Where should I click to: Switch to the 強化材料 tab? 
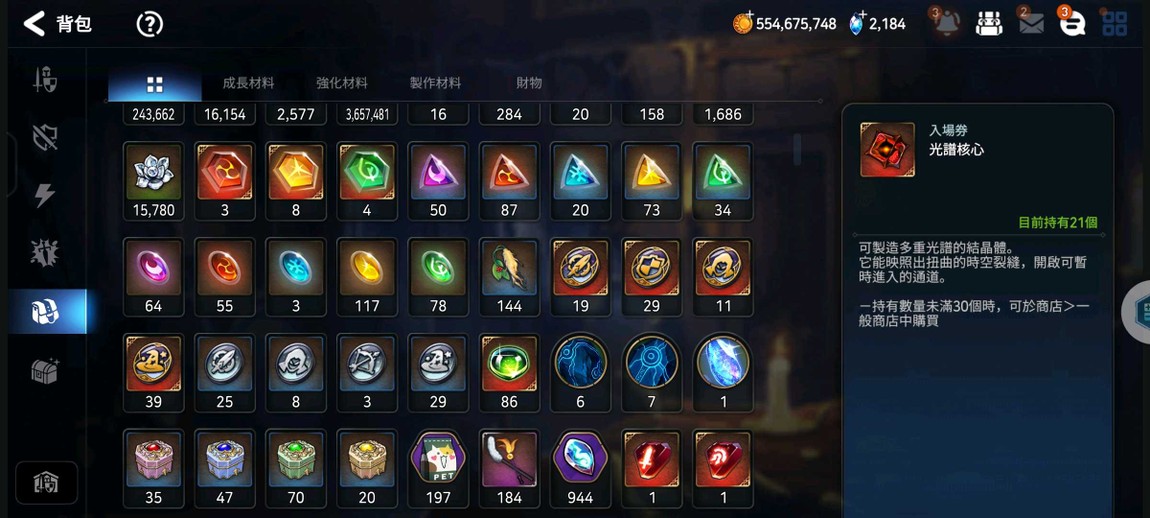point(342,83)
